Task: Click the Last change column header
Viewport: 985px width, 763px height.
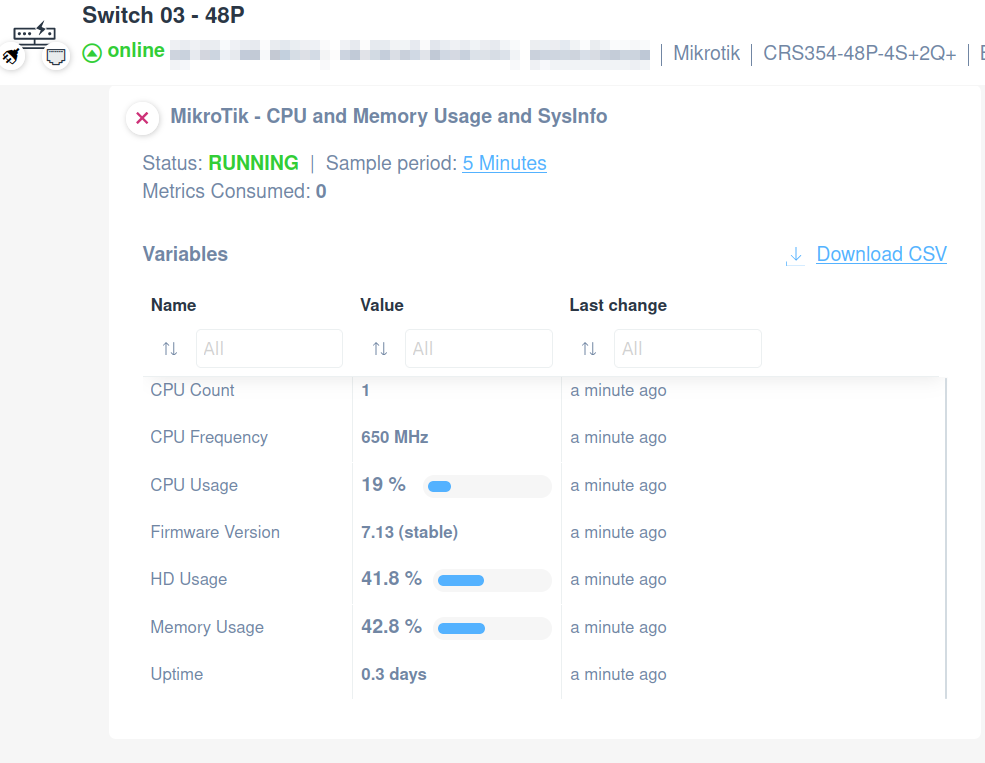Action: click(618, 305)
